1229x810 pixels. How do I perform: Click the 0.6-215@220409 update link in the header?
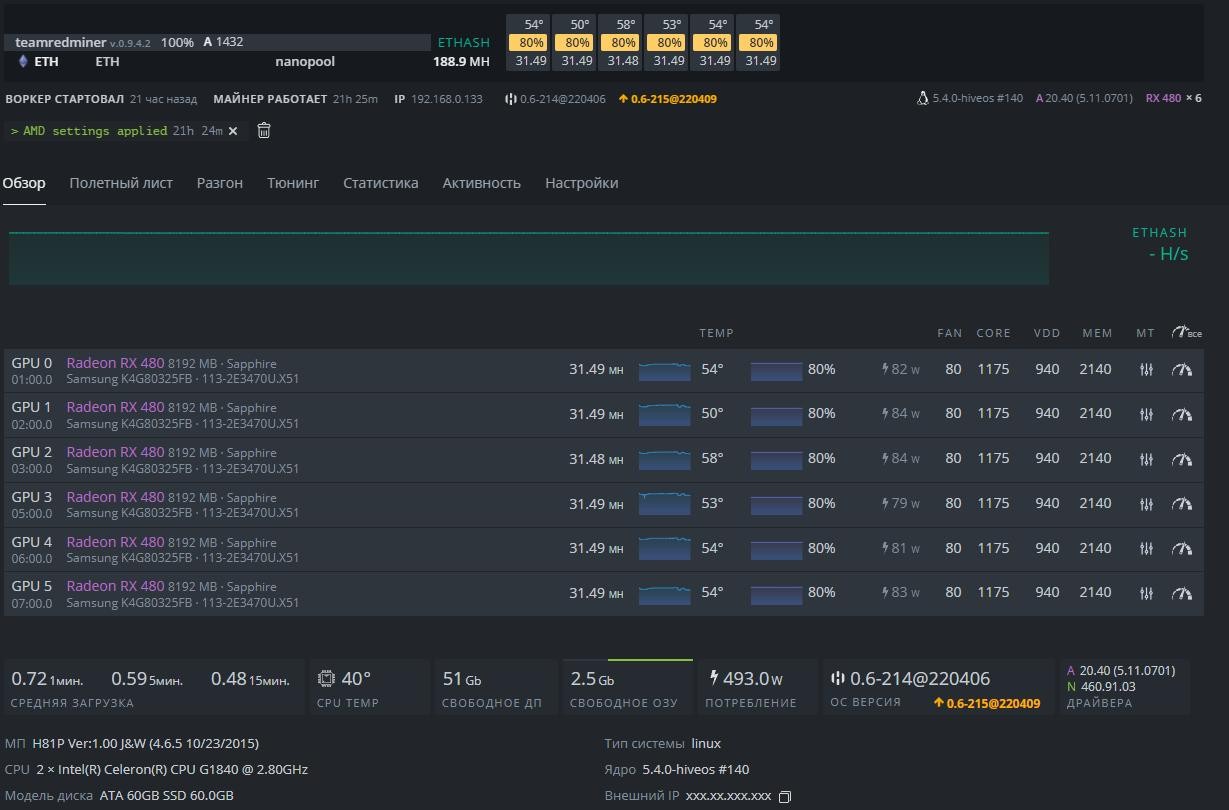point(672,99)
